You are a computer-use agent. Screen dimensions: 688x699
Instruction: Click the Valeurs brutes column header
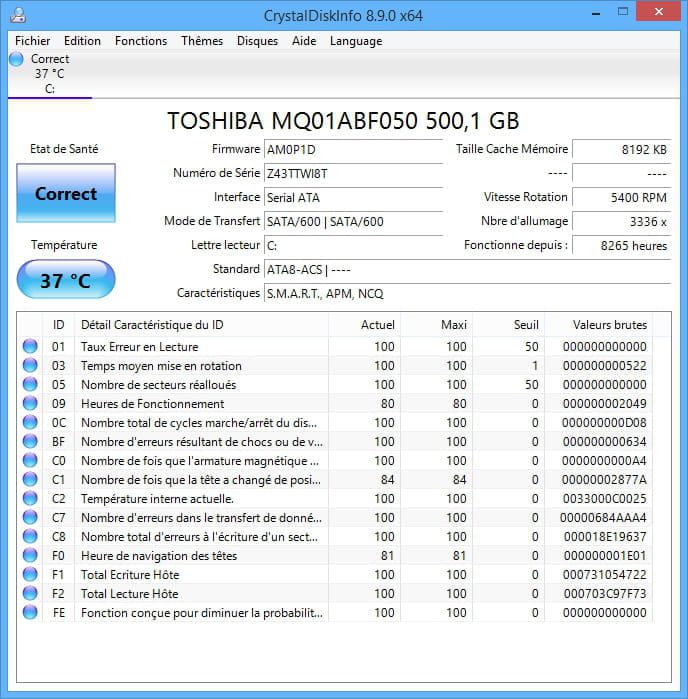[x=598, y=325]
